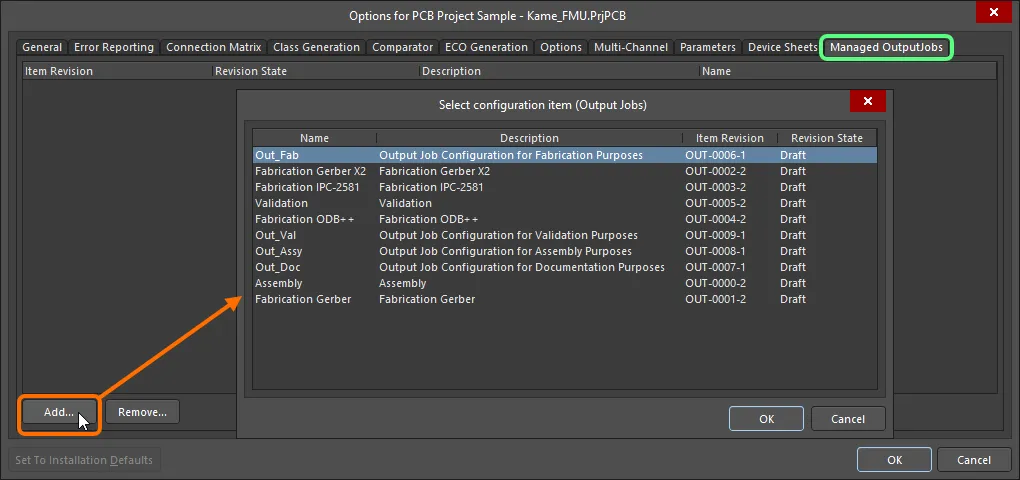Select the Managed OutputJobs tab
The width and height of the screenshot is (1020, 480).
[886, 47]
